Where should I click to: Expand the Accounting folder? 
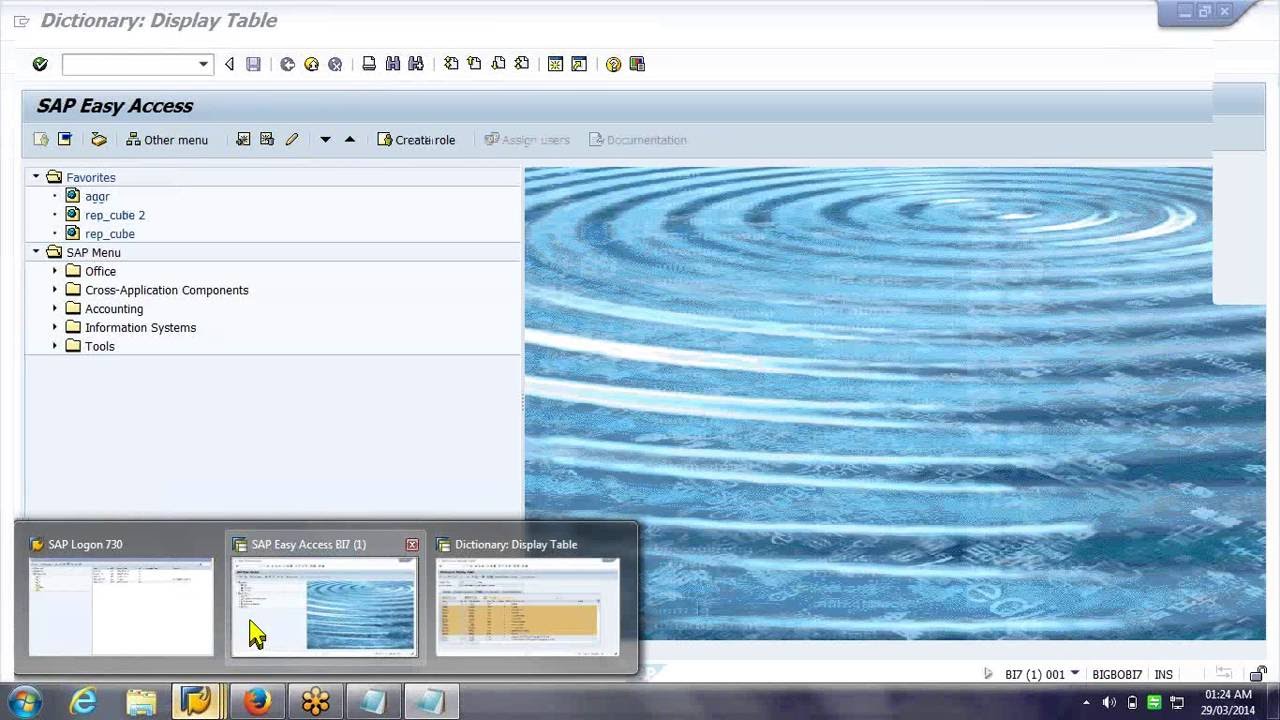click(x=55, y=309)
